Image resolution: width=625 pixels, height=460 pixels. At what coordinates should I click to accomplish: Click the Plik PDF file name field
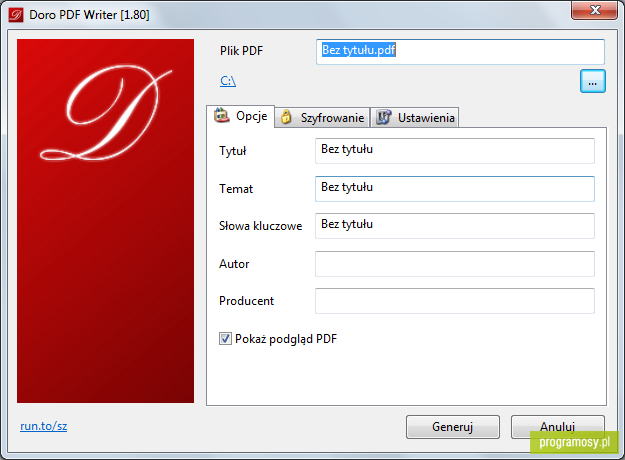[460, 52]
